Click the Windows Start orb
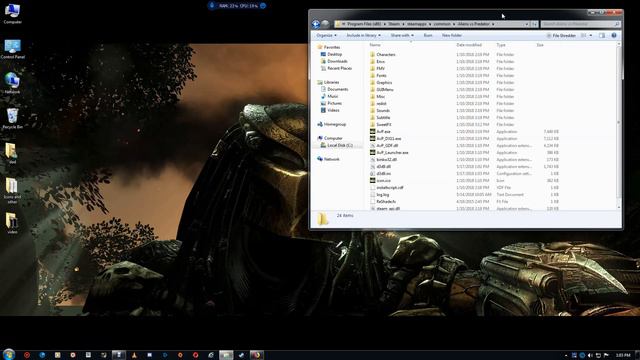Screen dimensions: 640x360 [9, 354]
